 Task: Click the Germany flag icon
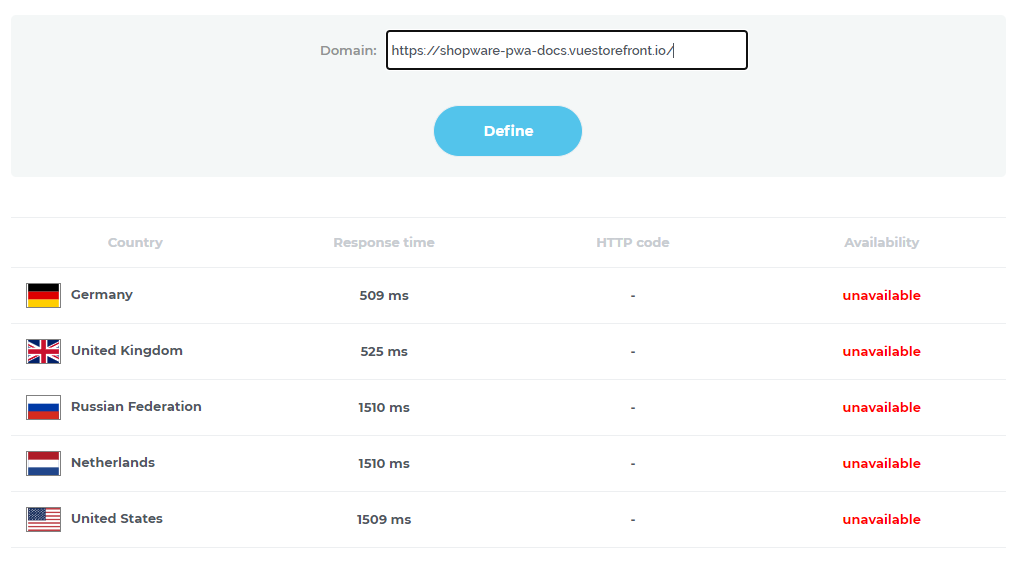click(x=42, y=295)
